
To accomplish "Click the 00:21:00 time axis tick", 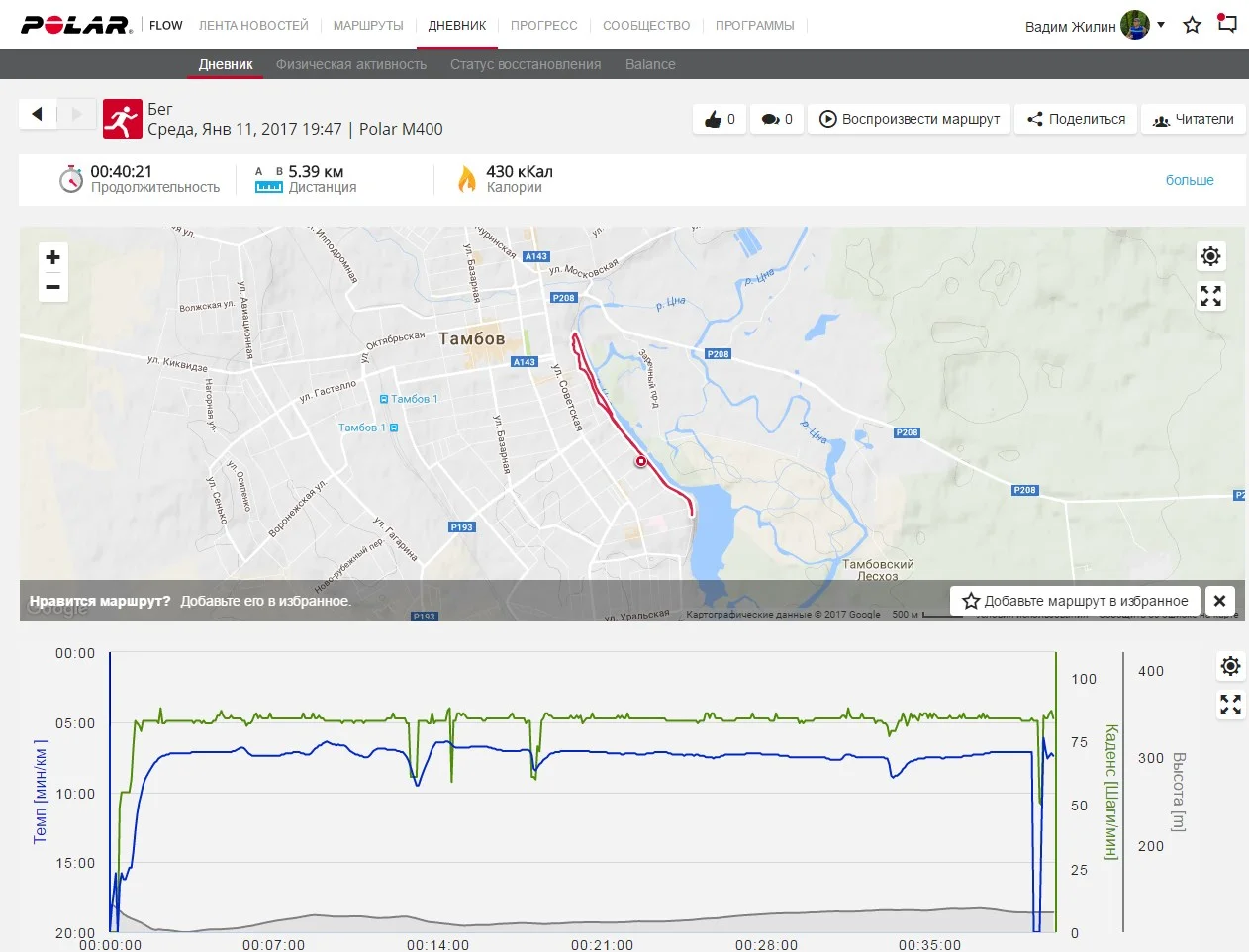I will (x=602, y=945).
